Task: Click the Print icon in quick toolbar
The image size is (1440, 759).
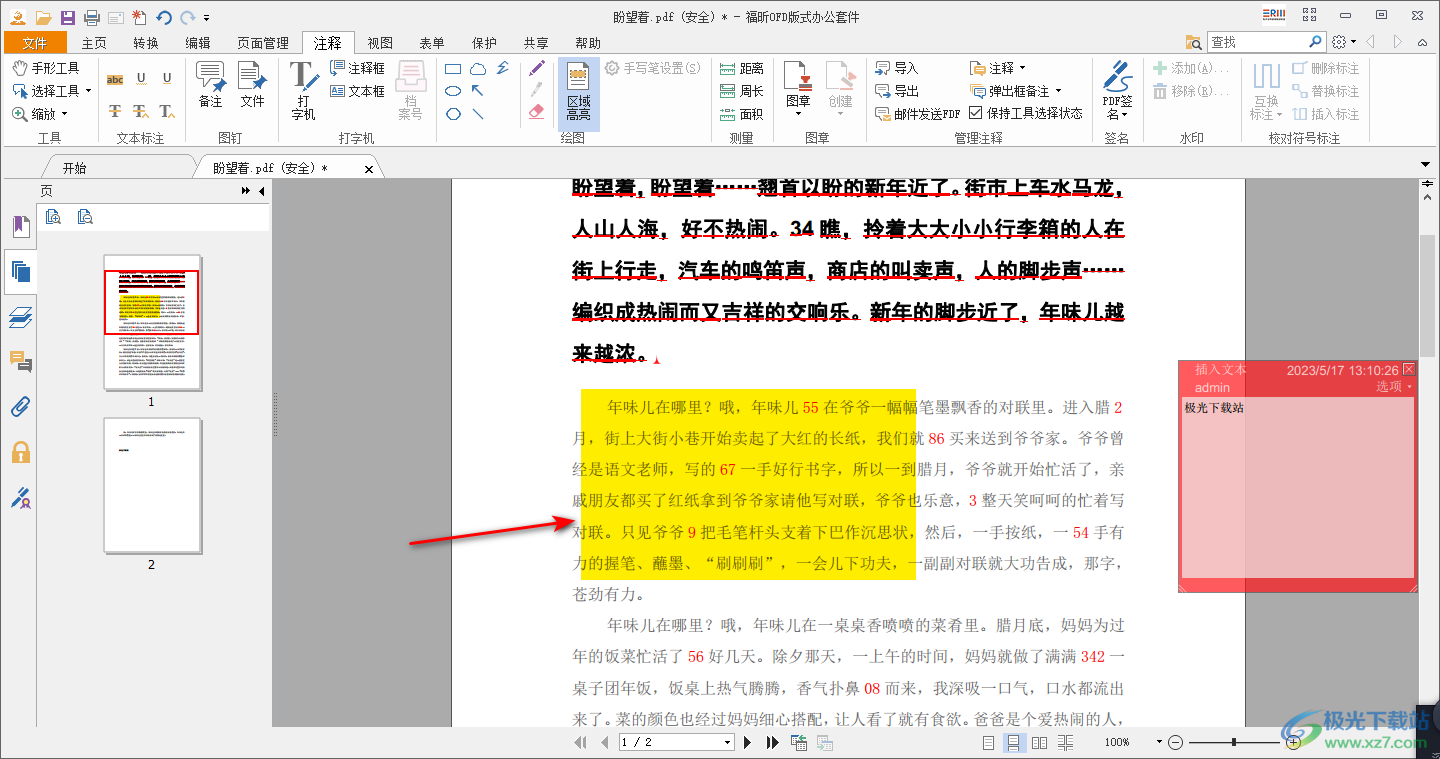Action: 92,17
